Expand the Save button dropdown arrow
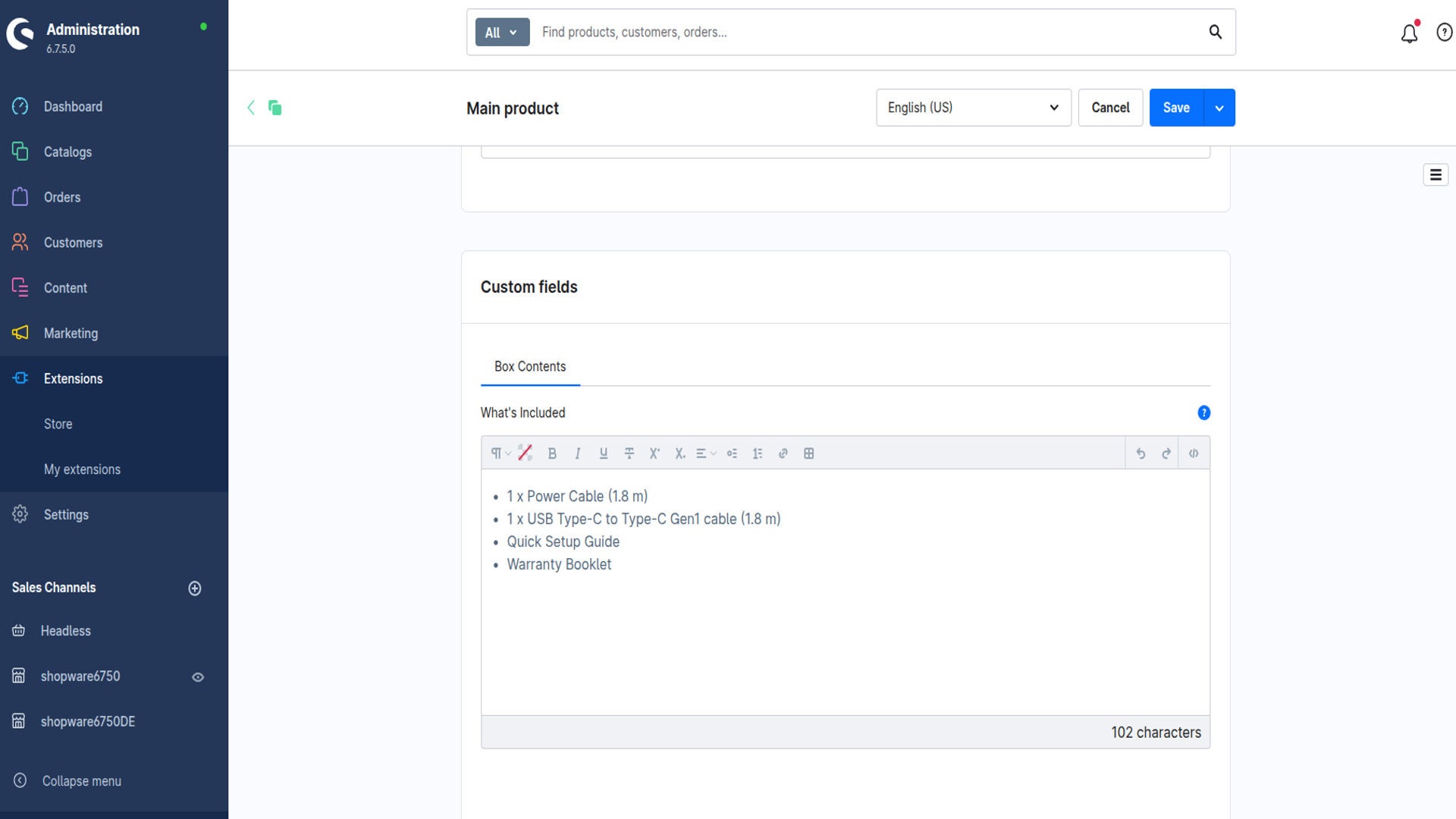The width and height of the screenshot is (1456, 819). [1219, 108]
